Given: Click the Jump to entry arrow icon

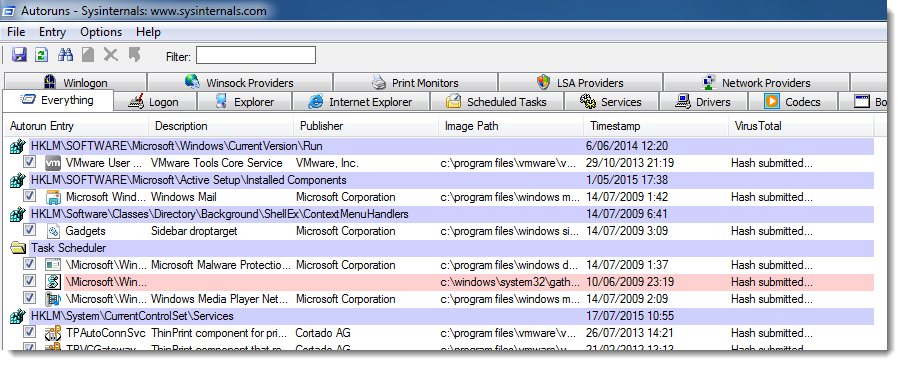Looking at the screenshot, I should (x=135, y=55).
